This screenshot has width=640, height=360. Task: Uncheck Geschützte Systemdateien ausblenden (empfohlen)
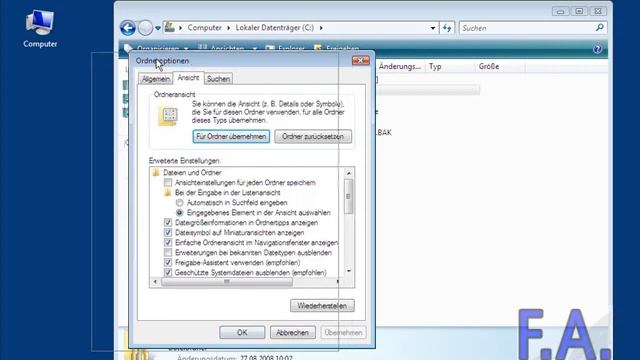point(168,272)
